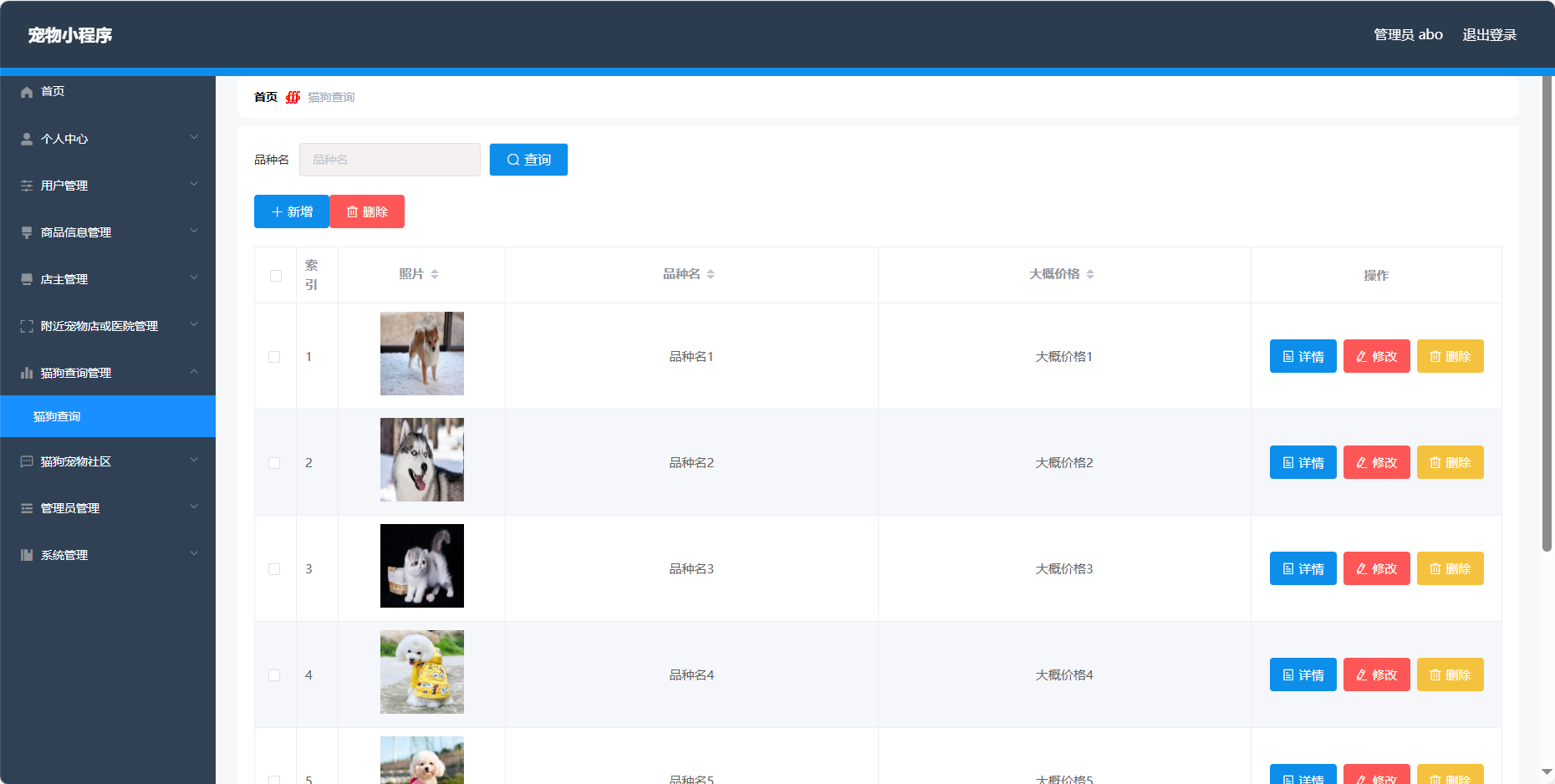Image resolution: width=1555 pixels, height=784 pixels.
Task: Click the 大概价格3 table cell
Action: pos(1064,569)
